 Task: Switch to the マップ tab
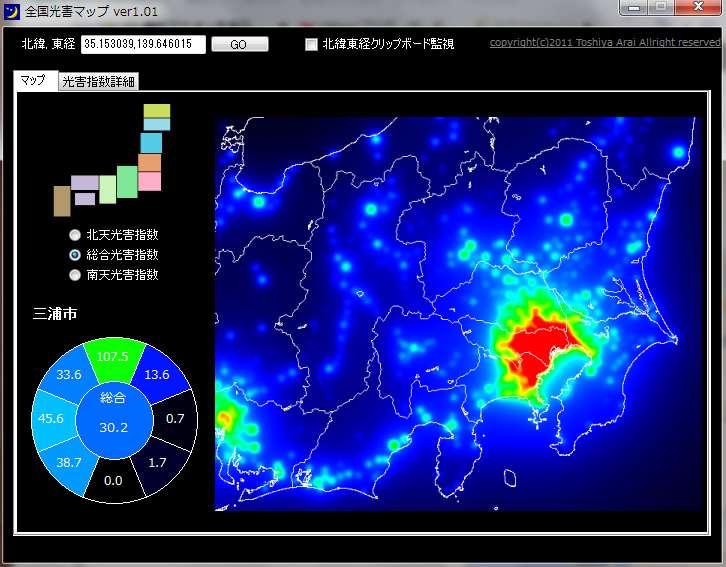click(x=35, y=80)
